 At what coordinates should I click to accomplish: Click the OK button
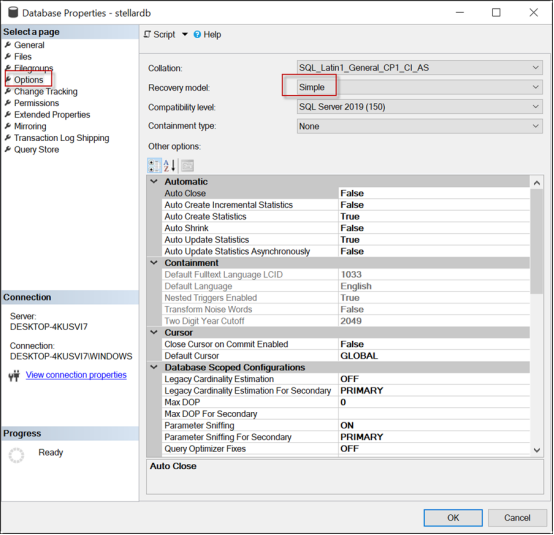pos(453,518)
